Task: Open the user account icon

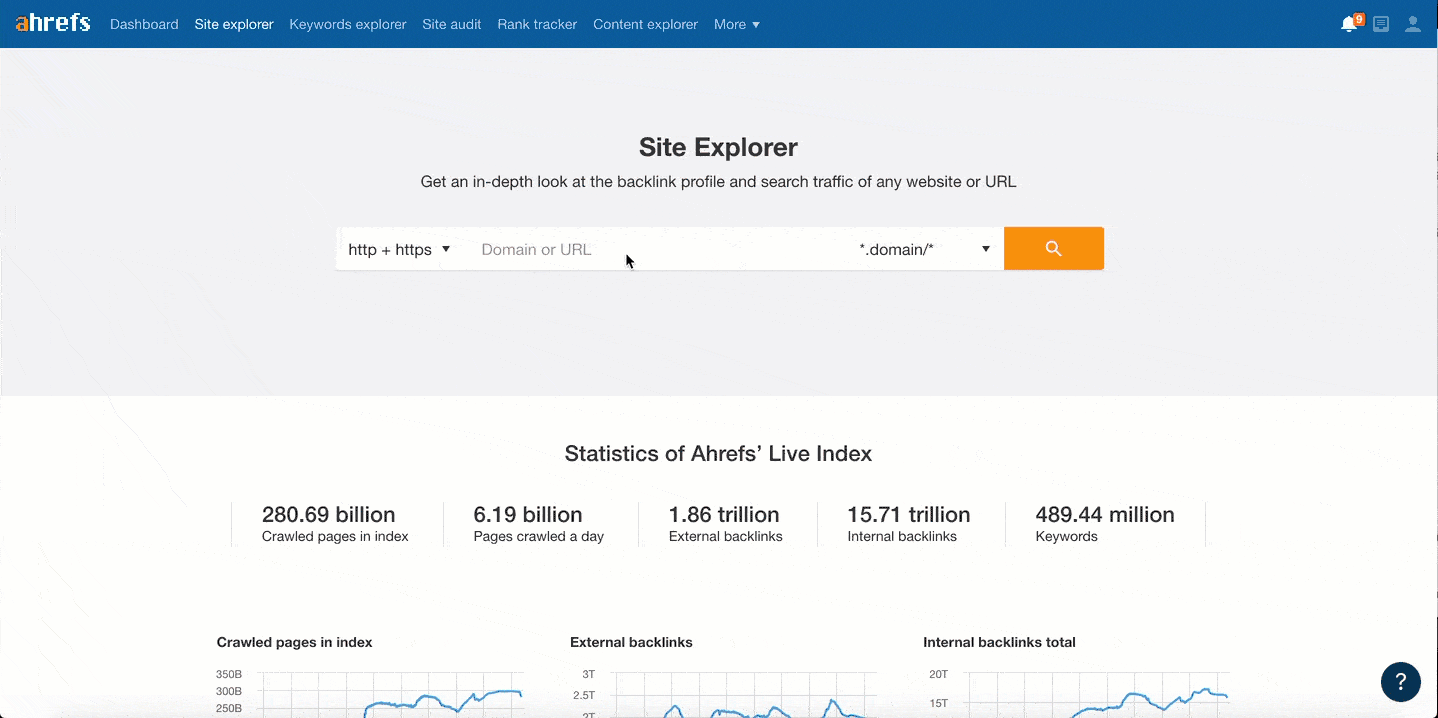Action: coord(1413,24)
